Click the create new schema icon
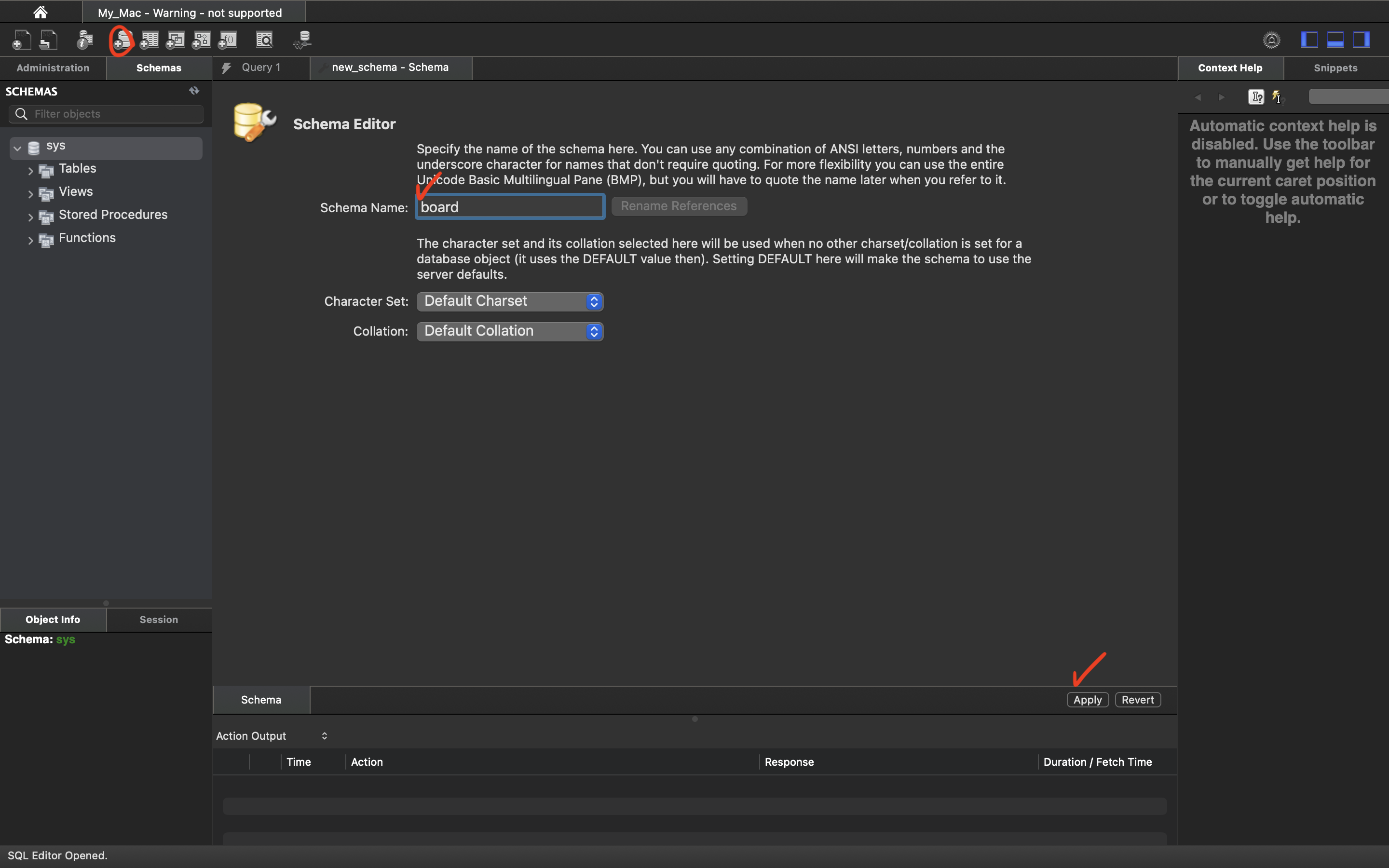Image resolution: width=1389 pixels, height=868 pixels. (122, 40)
